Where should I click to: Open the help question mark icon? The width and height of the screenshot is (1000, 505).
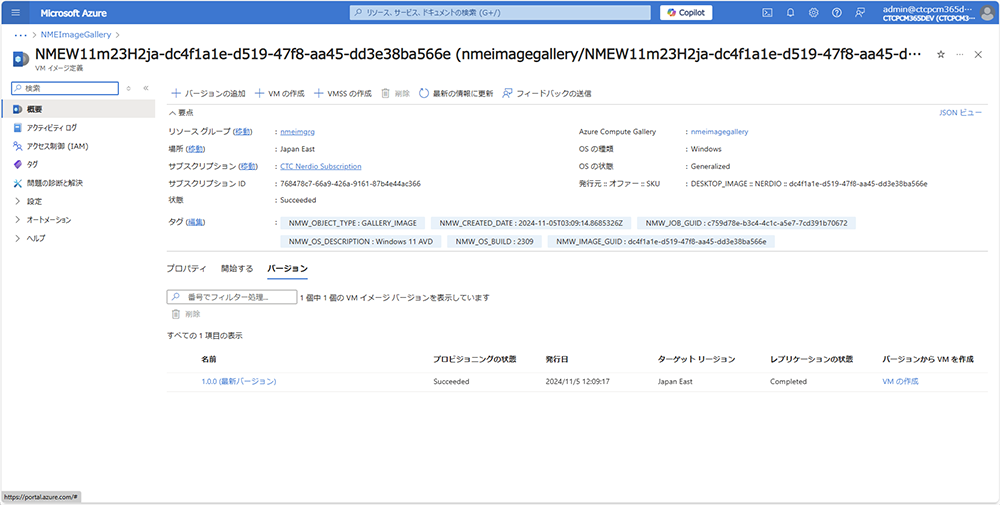pyautogui.click(x=837, y=13)
